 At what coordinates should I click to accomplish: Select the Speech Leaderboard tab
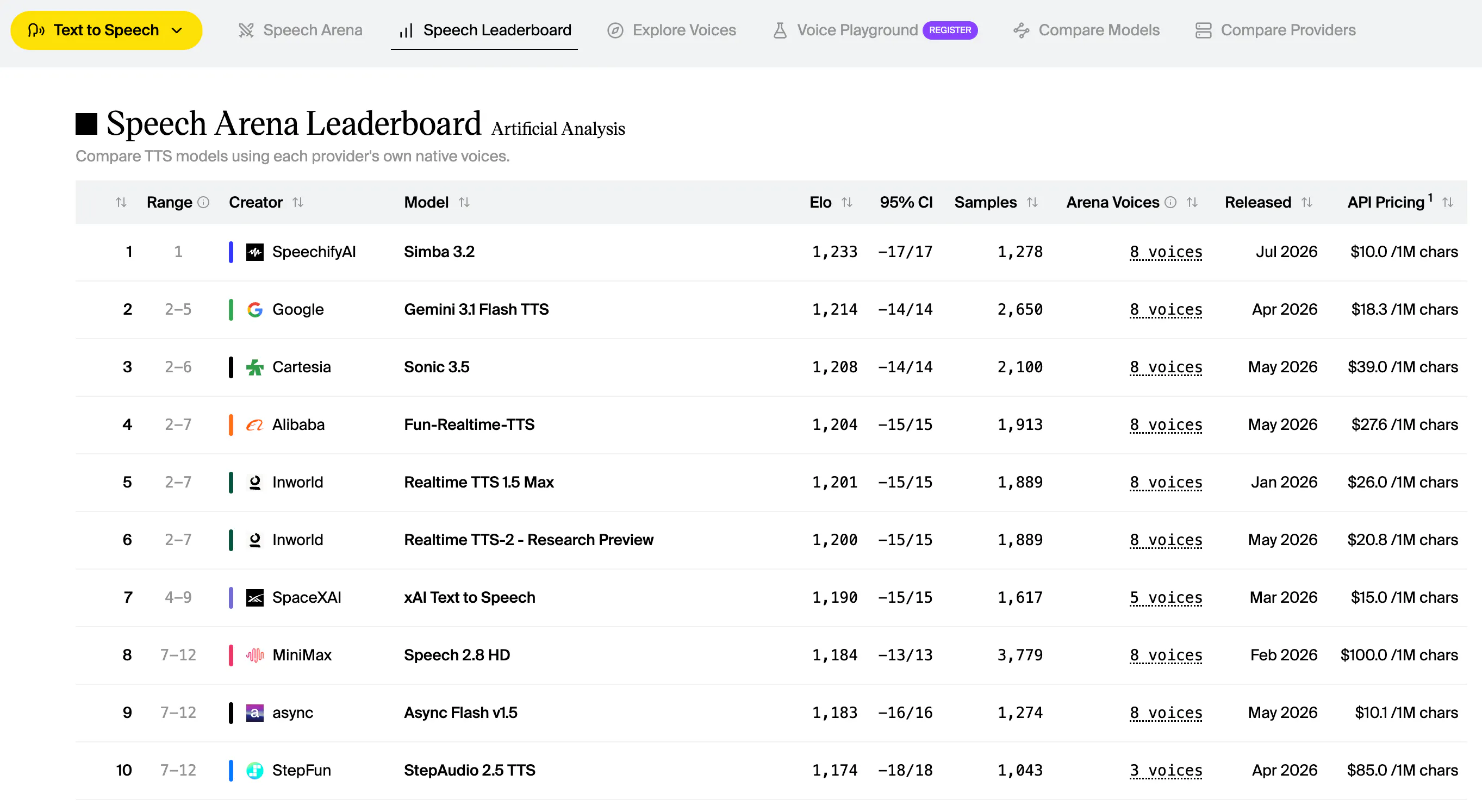(x=484, y=30)
